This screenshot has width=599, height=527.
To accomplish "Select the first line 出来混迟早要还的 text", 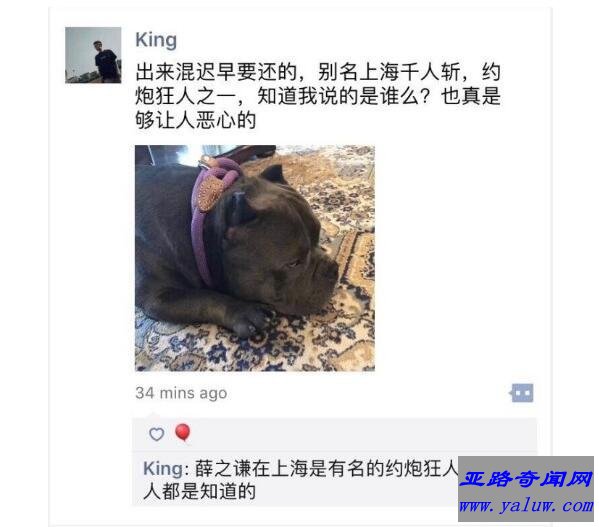I will tap(217, 72).
